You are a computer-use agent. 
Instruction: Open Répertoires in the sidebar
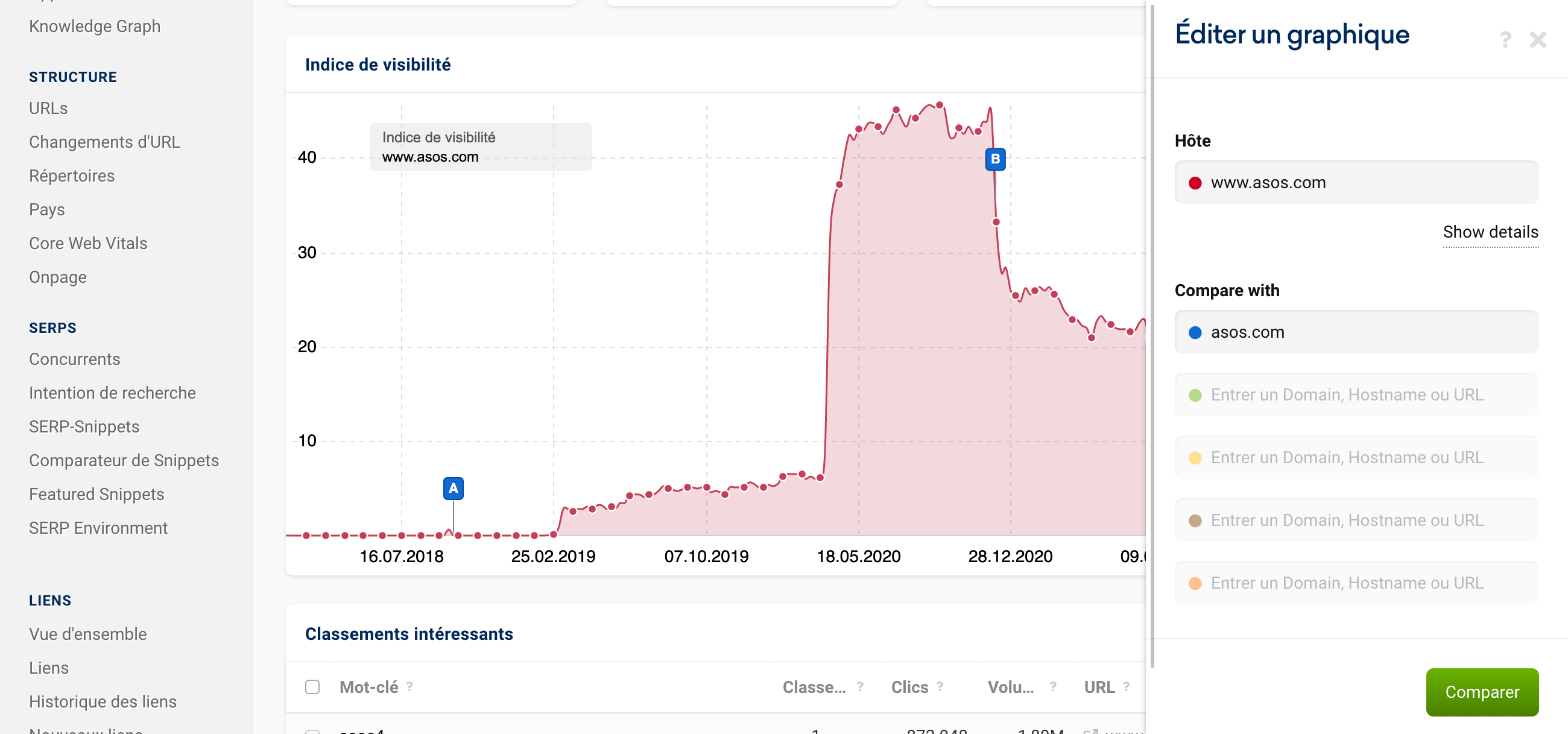click(x=72, y=176)
